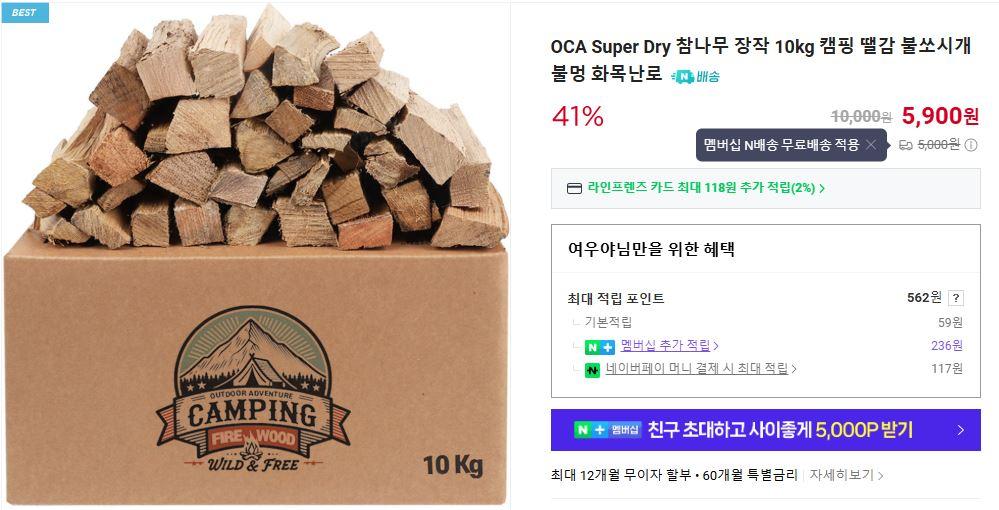The image size is (999, 510).
Task: Click the 친구 초대하고 5,000P 받기 banner
Action: click(x=780, y=430)
